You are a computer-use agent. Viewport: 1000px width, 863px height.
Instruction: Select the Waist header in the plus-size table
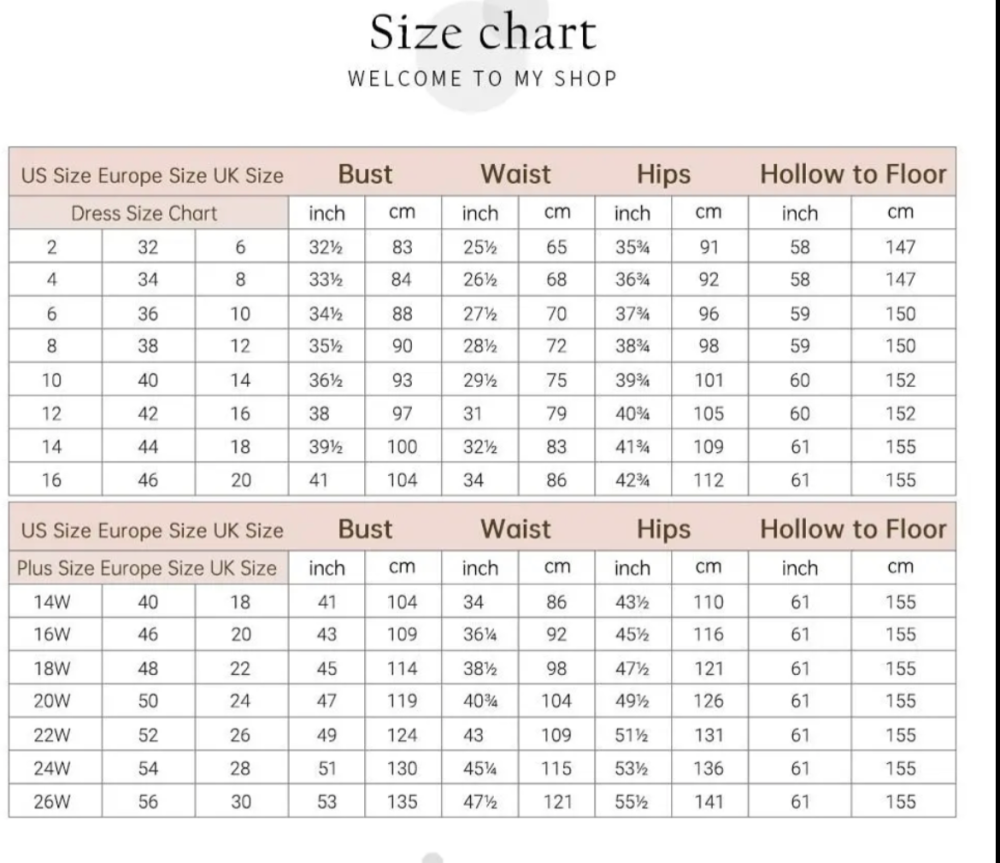(515, 529)
